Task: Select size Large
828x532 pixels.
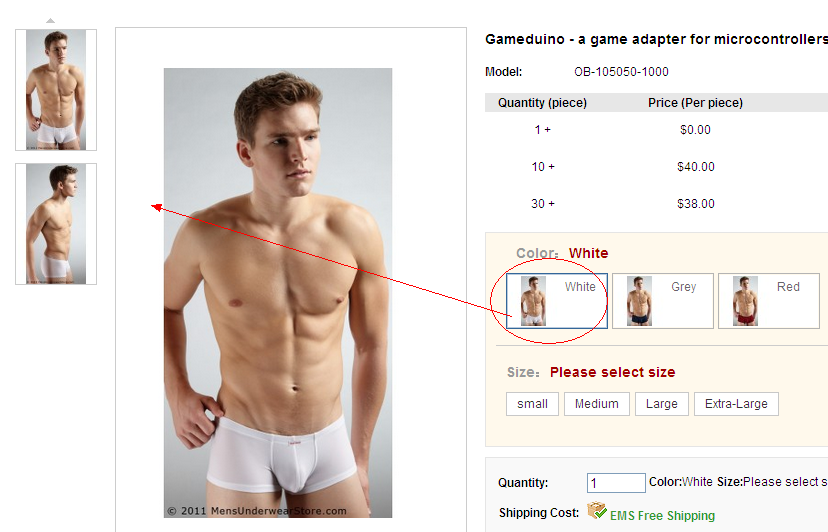Action: point(662,404)
